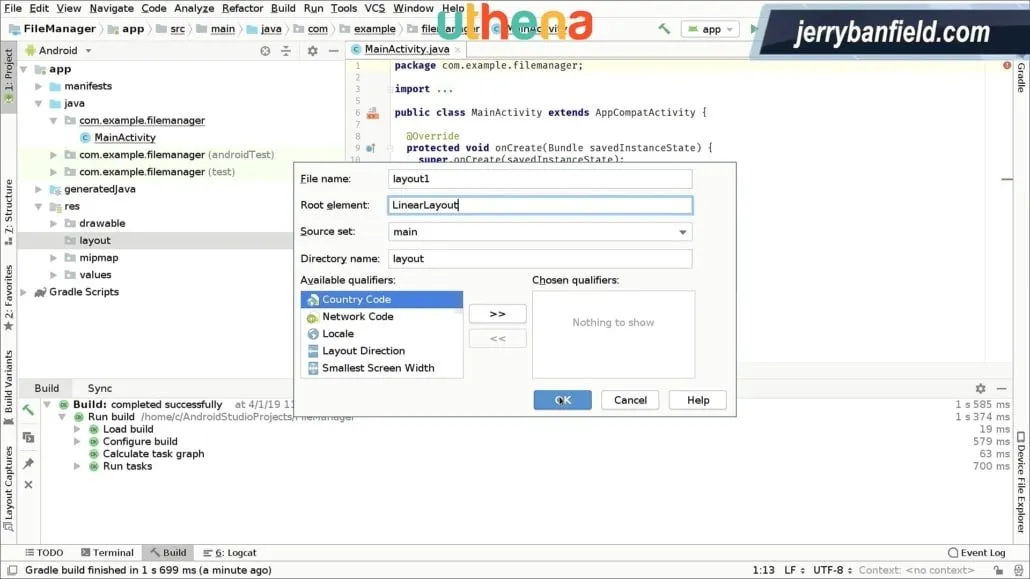Open the Navigate menu
Screen dimensions: 1030x579
click(111, 8)
